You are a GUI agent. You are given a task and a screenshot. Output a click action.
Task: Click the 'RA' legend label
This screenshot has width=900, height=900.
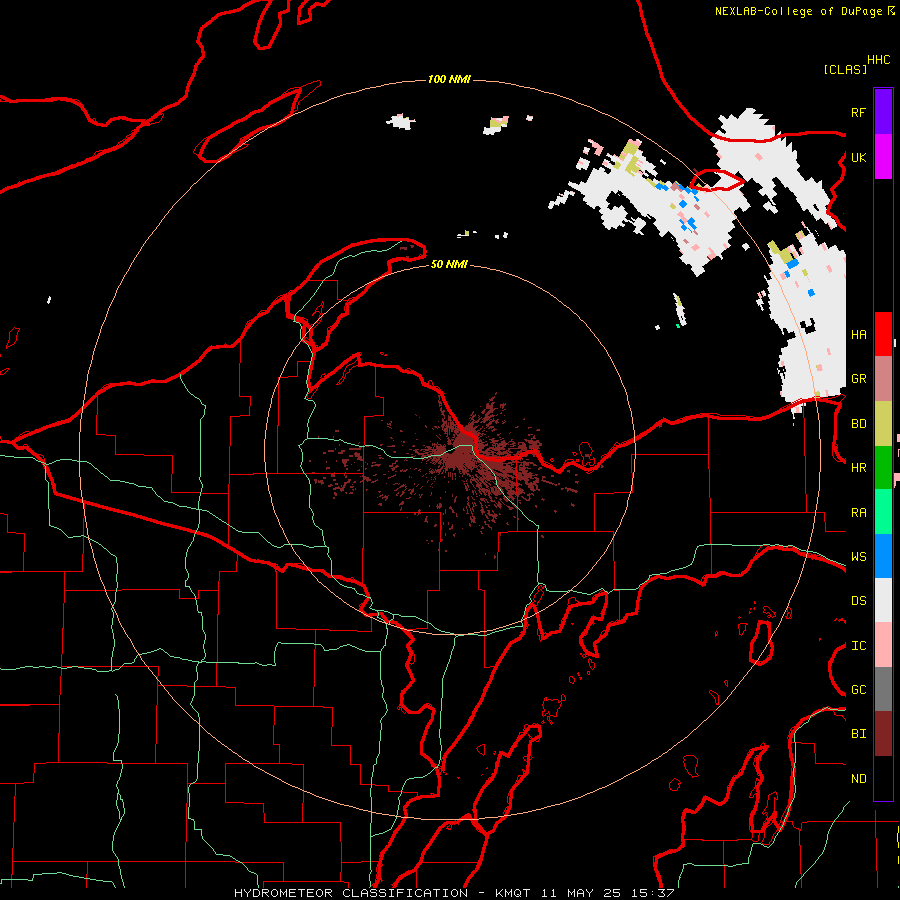[858, 513]
